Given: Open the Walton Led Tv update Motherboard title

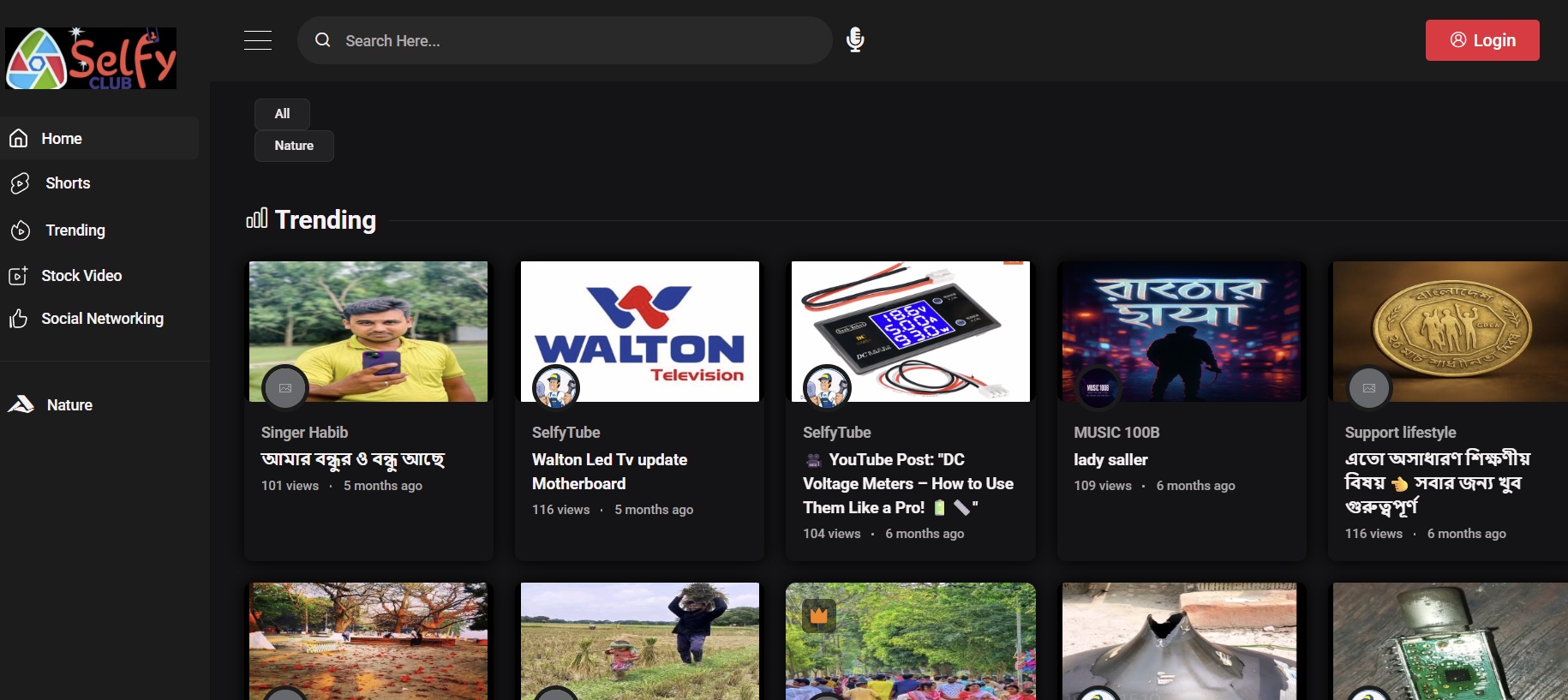Looking at the screenshot, I should 609,472.
